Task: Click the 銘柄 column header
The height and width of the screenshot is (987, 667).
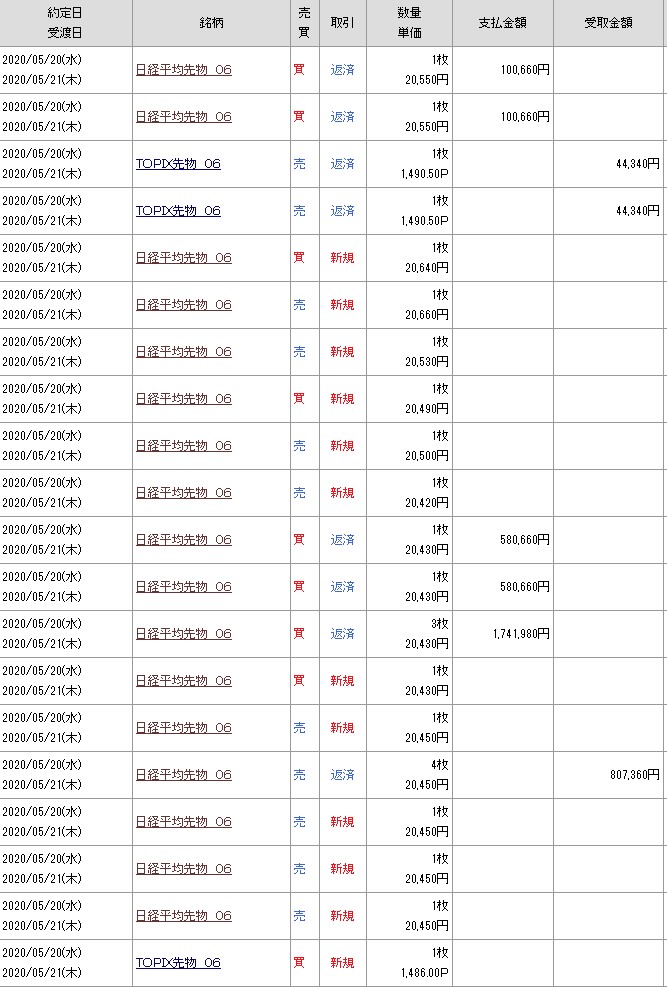Action: (x=210, y=22)
